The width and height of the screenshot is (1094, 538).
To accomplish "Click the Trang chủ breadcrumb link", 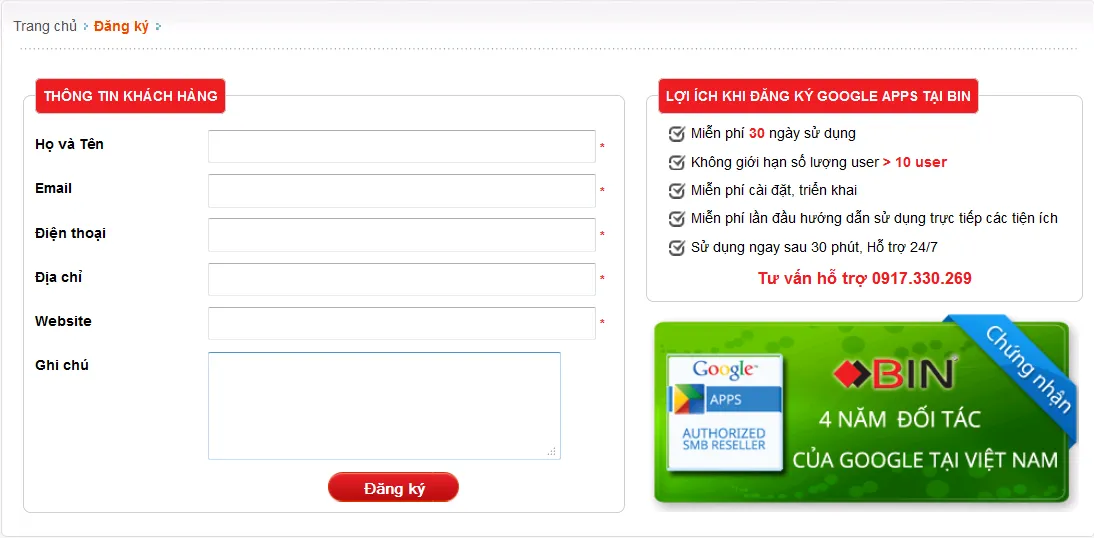I will click(x=45, y=27).
